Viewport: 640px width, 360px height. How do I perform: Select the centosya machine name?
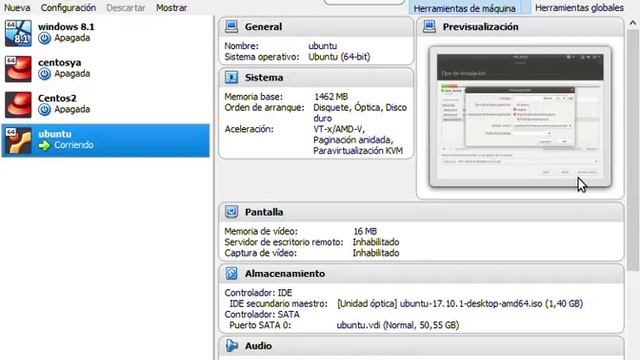pyautogui.click(x=60, y=63)
